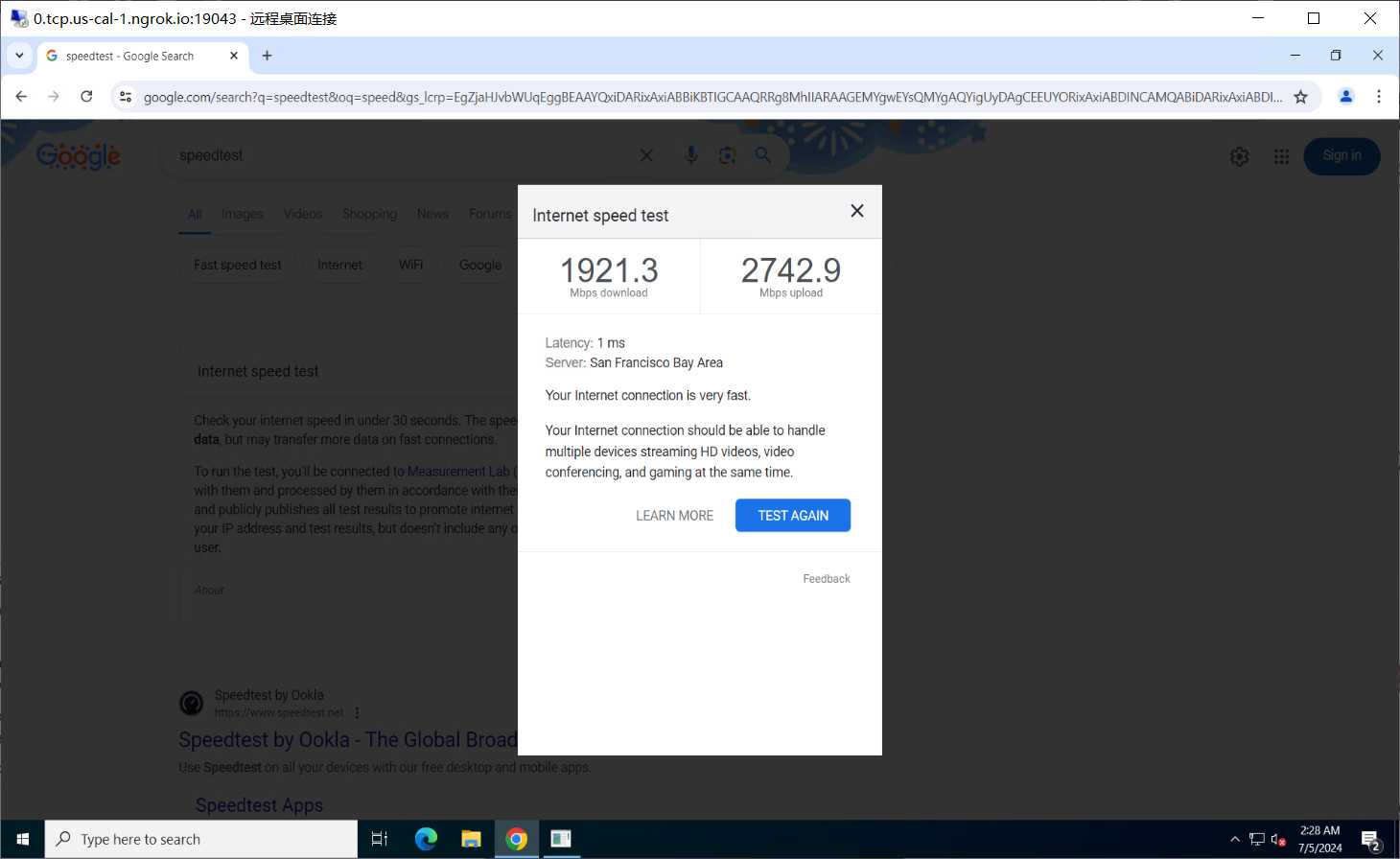Switch to the Shopping results tab
Screen dimensions: 1400x859
tap(369, 214)
